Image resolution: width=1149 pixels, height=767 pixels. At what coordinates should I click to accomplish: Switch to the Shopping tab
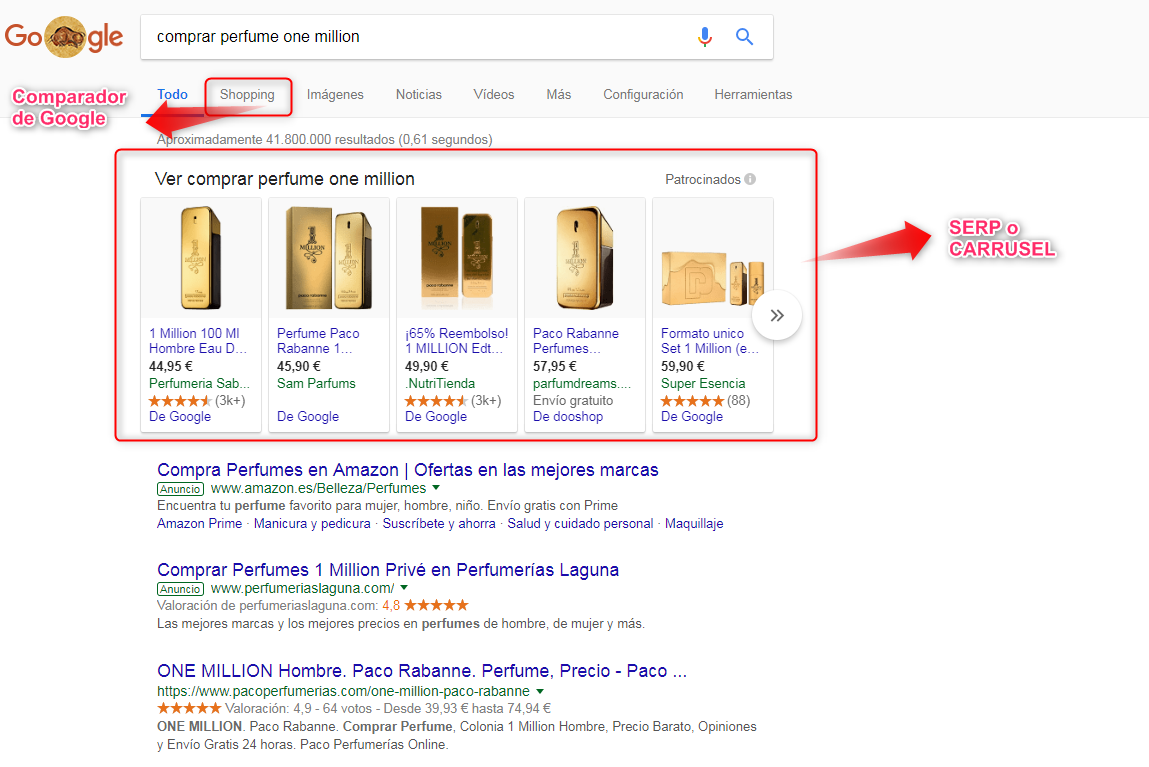[247, 95]
